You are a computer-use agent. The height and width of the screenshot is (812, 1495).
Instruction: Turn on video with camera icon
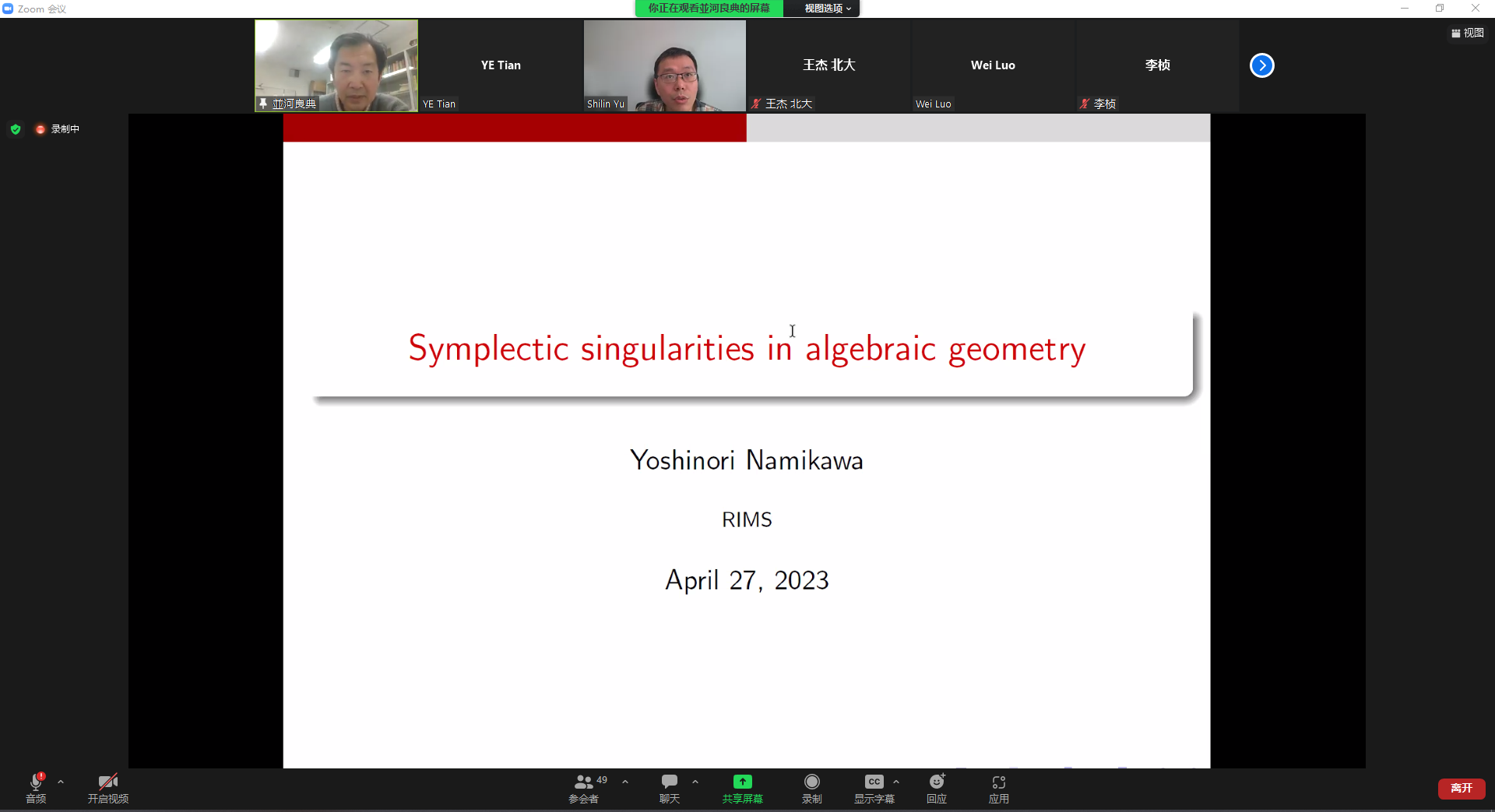pos(107,783)
